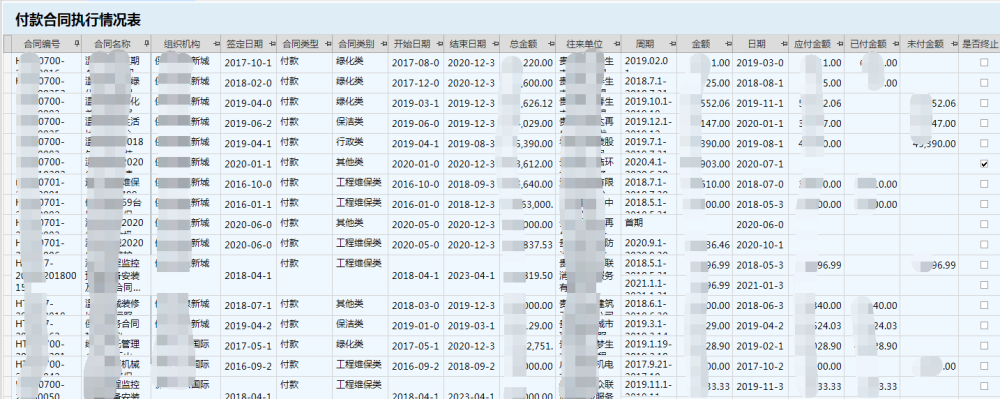Tick 是否终止 box for row dated 2020-10-1
1000x399 pixels.
point(985,245)
